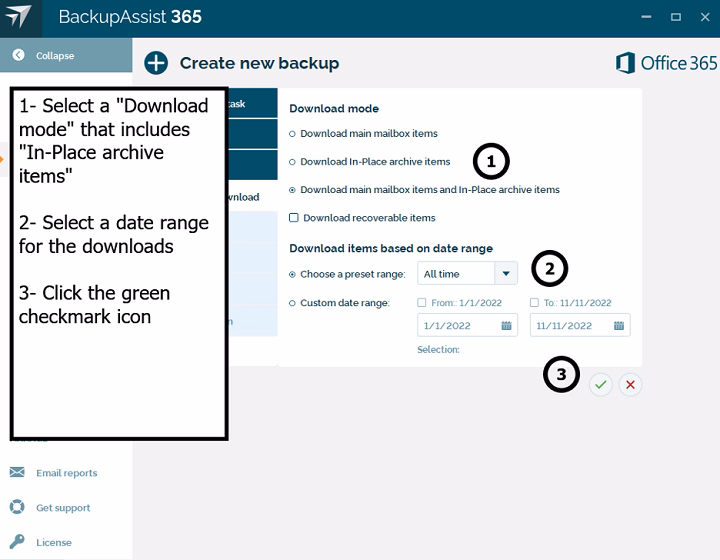Open calendar picker for From date
This screenshot has height=560, width=720.
coord(507,325)
